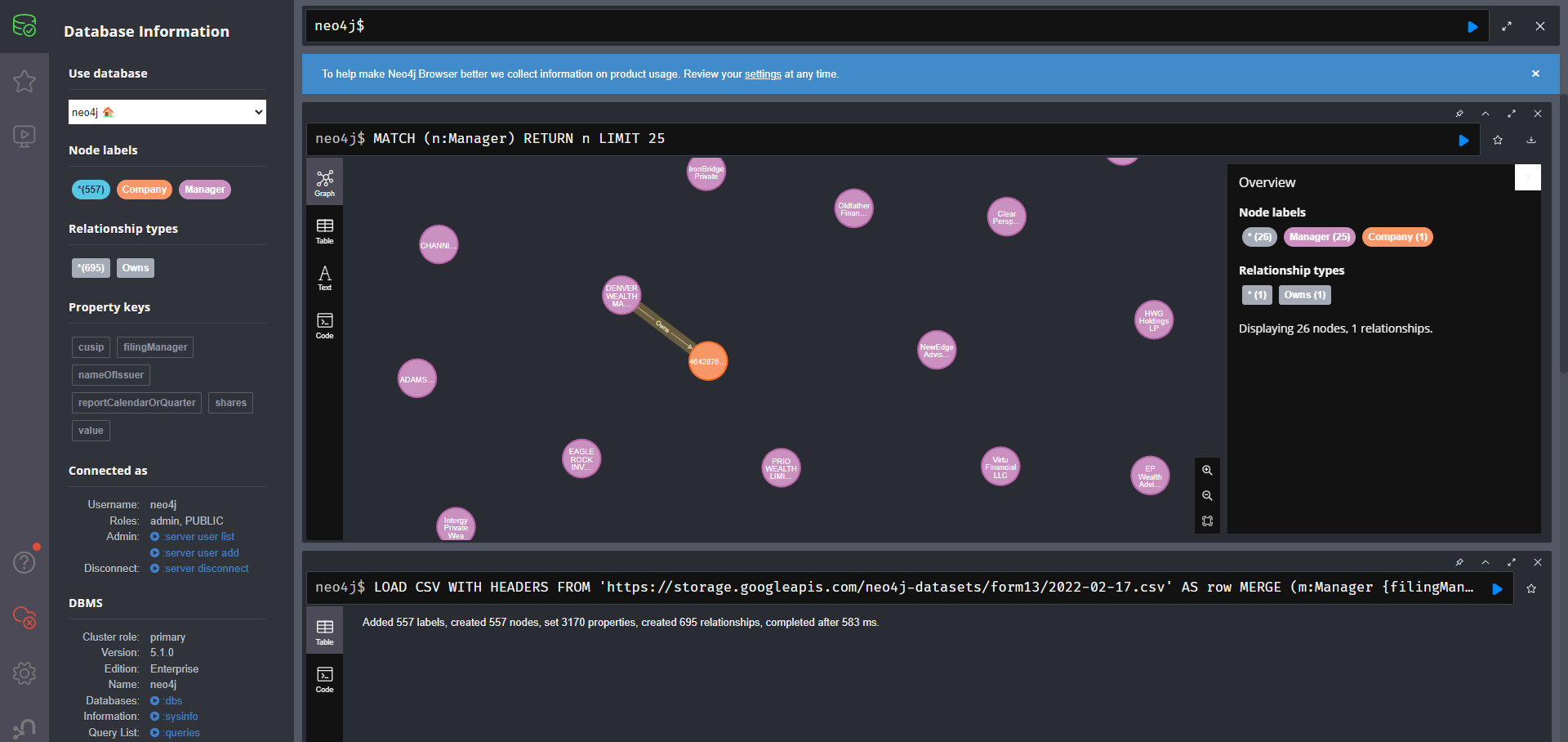Run the :queries command link
This screenshot has width=1568, height=742.
[x=176, y=733]
